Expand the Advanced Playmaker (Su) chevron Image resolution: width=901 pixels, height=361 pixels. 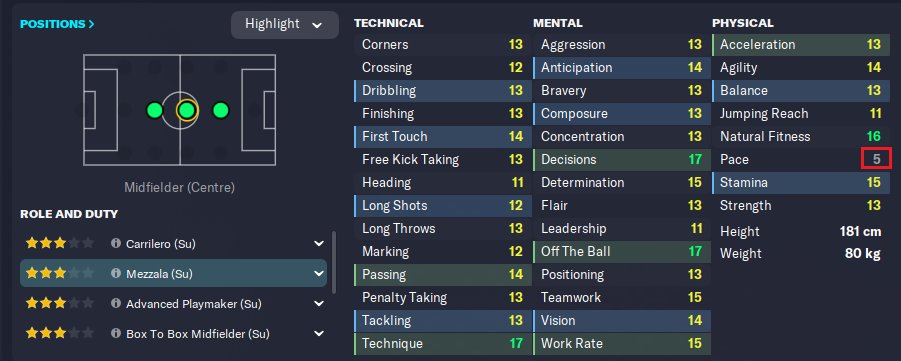pyautogui.click(x=319, y=304)
